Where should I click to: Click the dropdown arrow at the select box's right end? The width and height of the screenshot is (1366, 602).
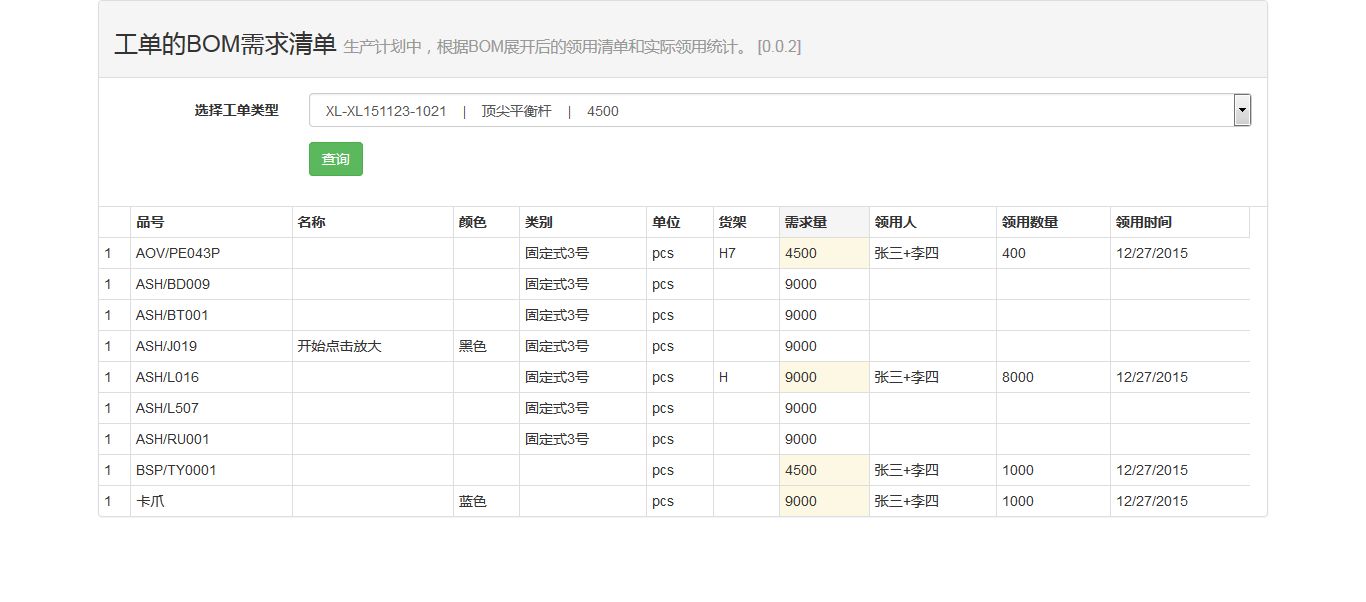[x=1242, y=110]
